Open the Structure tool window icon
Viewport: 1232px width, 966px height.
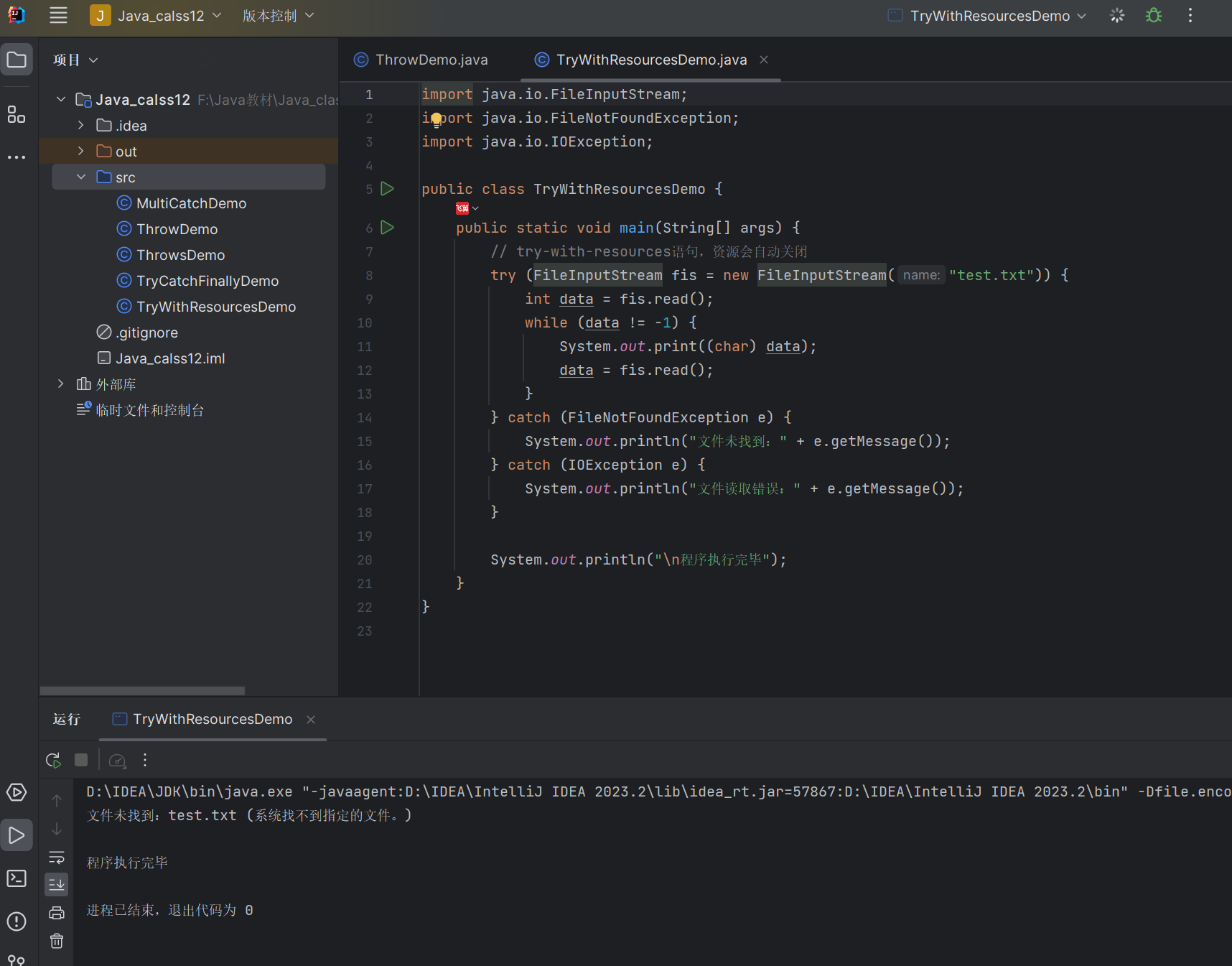(16, 114)
